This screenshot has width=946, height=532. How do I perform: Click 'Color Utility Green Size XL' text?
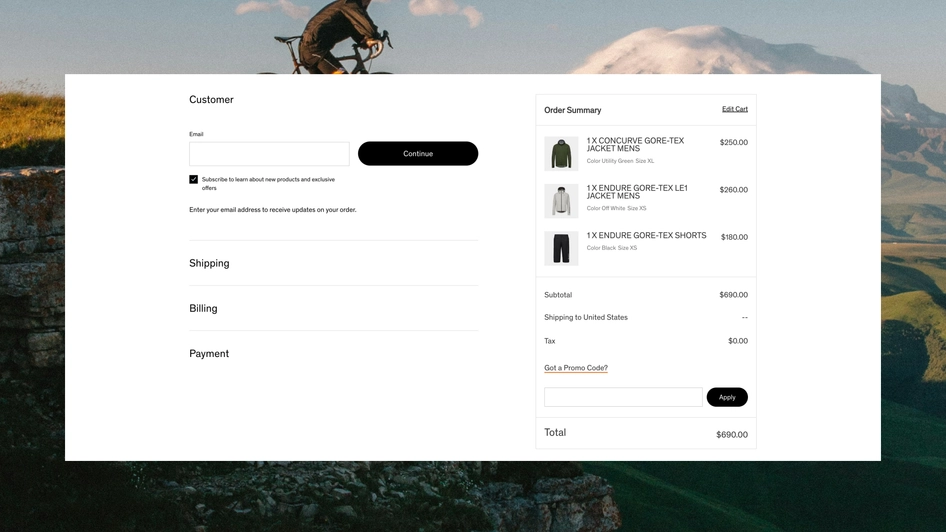tap(620, 161)
